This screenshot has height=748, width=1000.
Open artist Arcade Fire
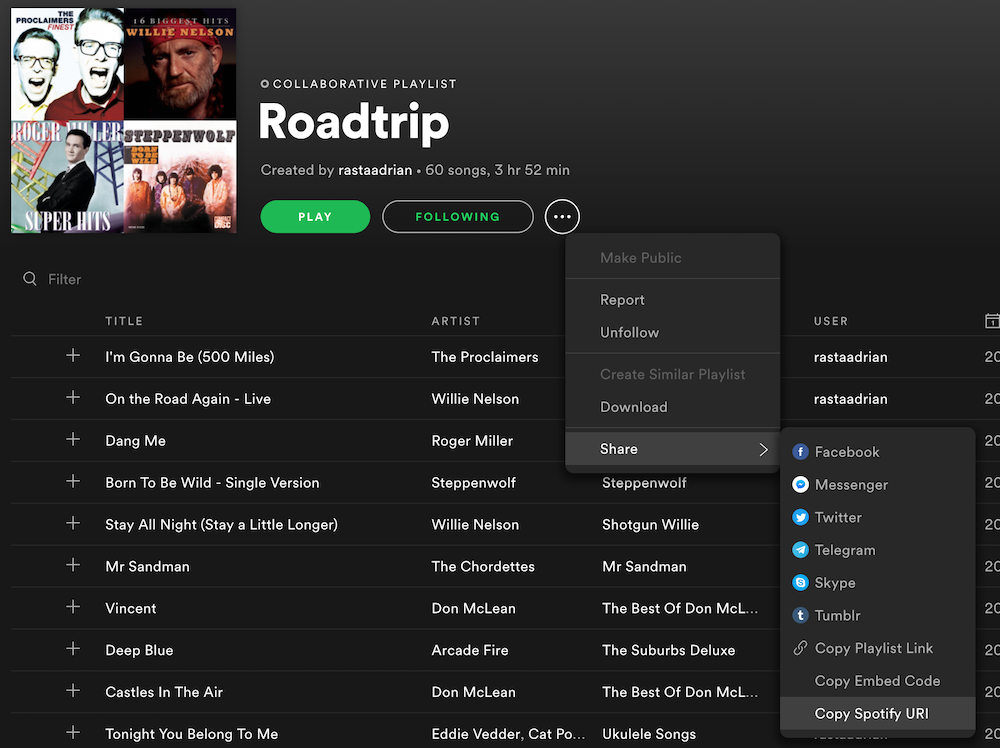click(x=470, y=650)
